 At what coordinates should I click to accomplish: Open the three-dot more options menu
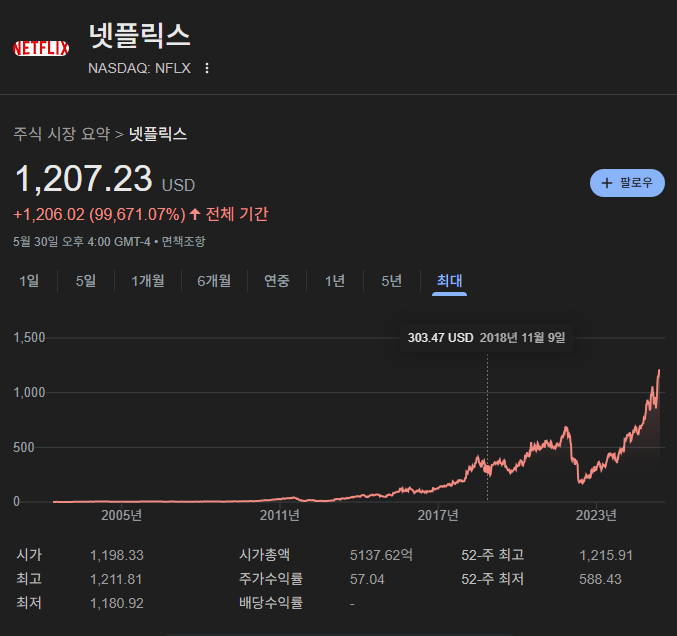pos(207,68)
